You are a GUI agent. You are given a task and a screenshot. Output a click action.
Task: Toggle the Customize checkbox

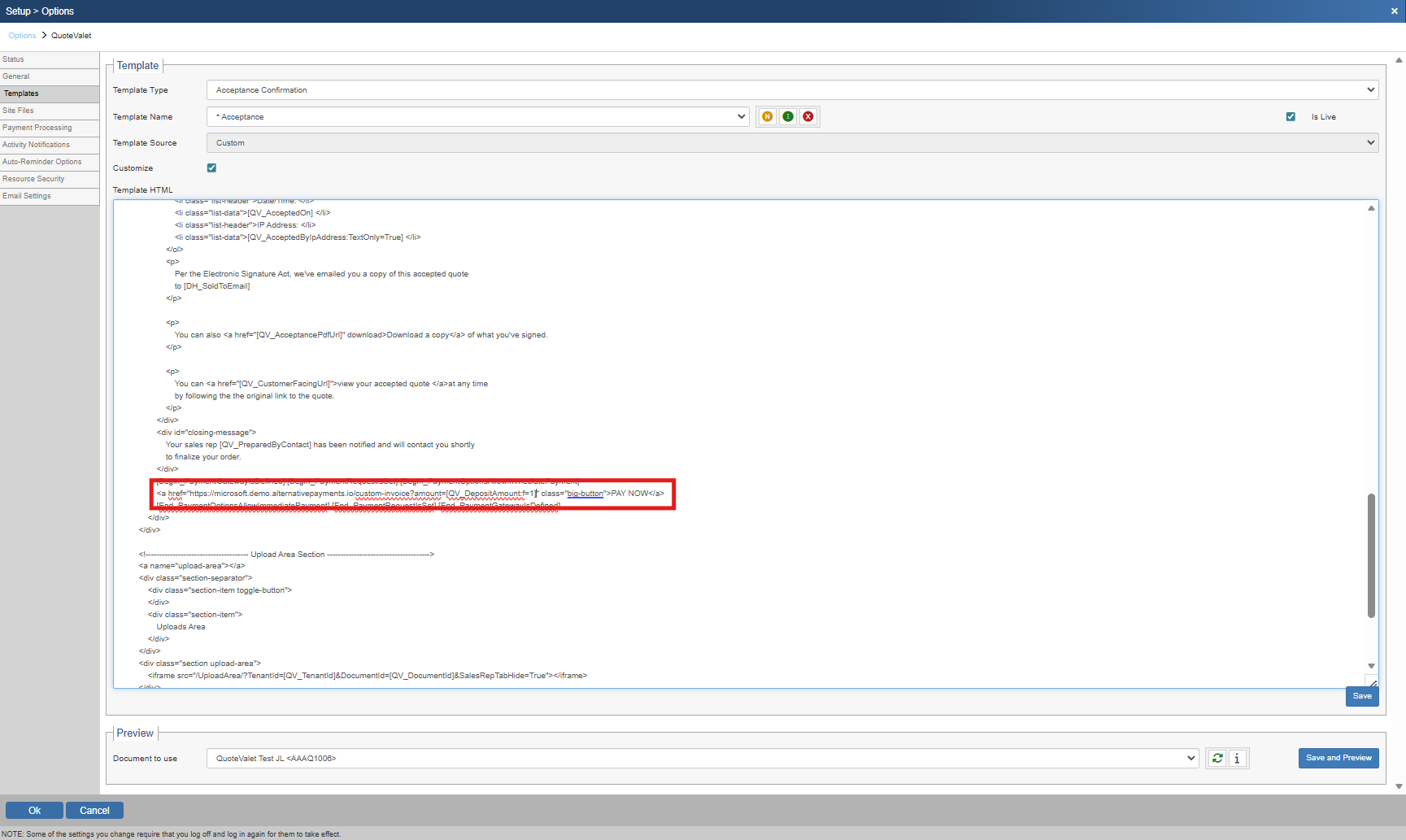pos(211,168)
